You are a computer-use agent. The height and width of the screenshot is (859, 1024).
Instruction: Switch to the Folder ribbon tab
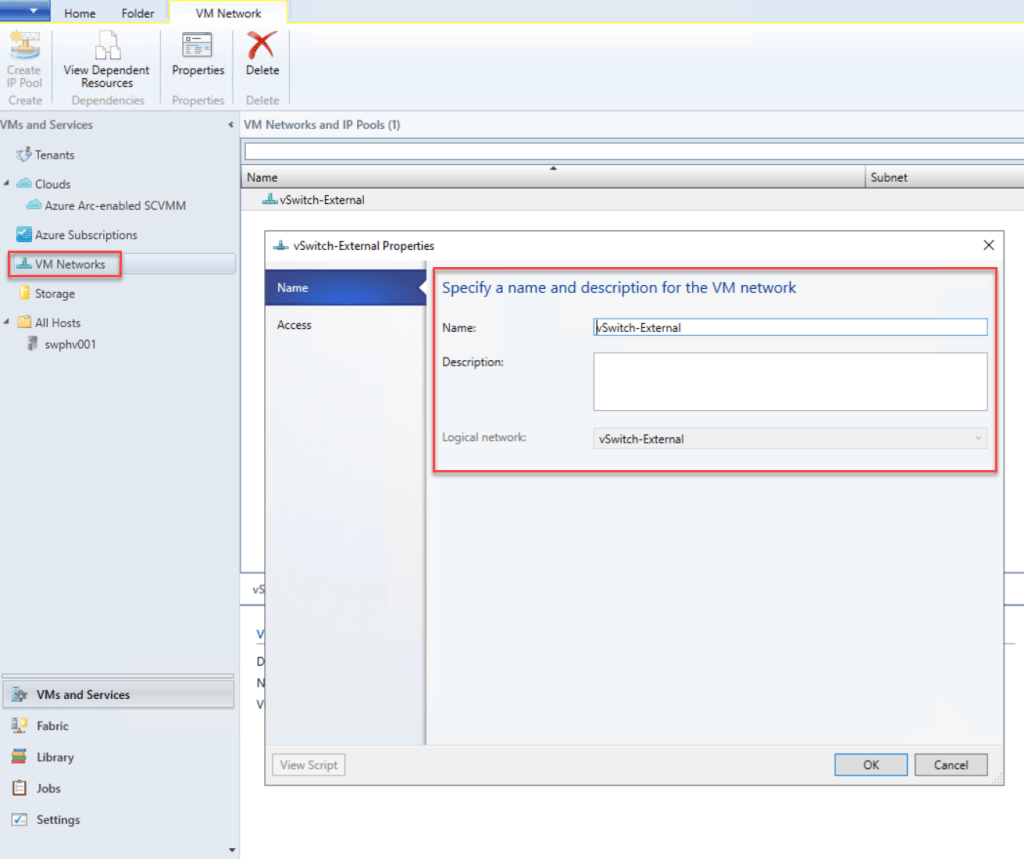[138, 14]
